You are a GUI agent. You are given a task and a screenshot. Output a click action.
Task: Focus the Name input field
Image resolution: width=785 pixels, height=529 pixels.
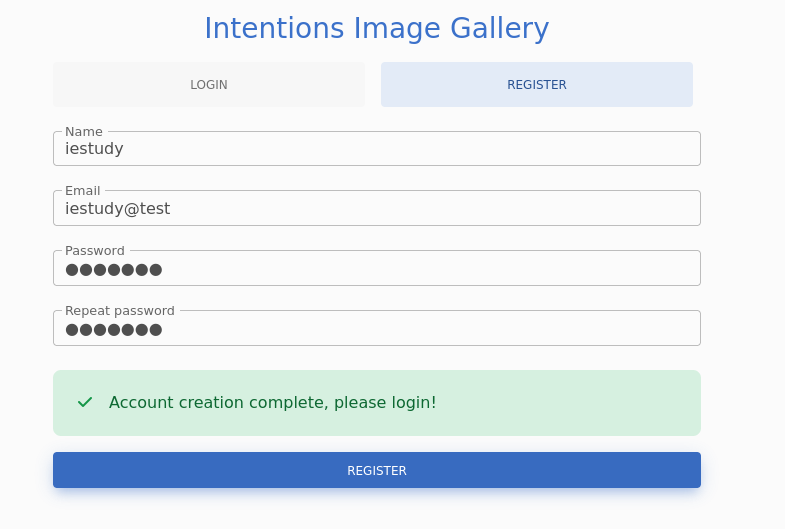[x=377, y=149]
